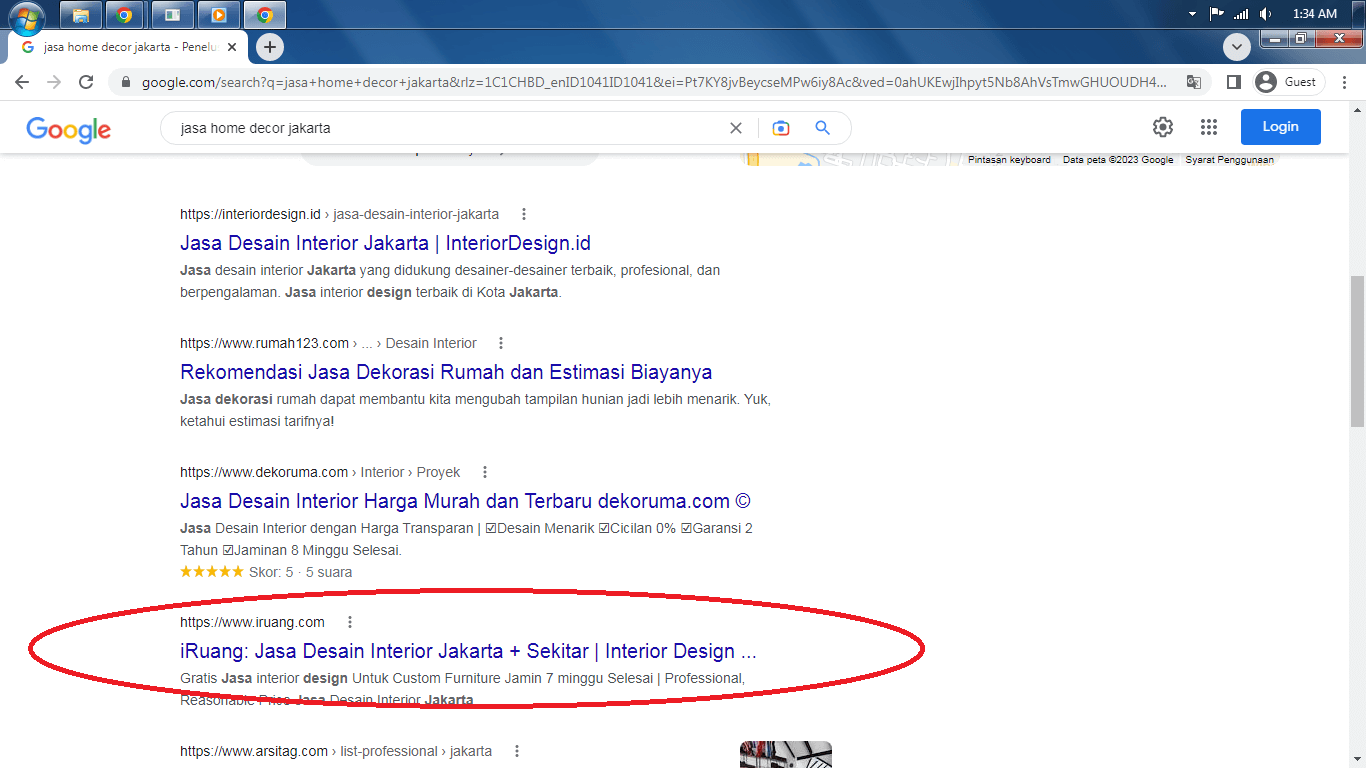The height and width of the screenshot is (768, 1366).
Task: Open the Google apps grid
Action: 1209,127
